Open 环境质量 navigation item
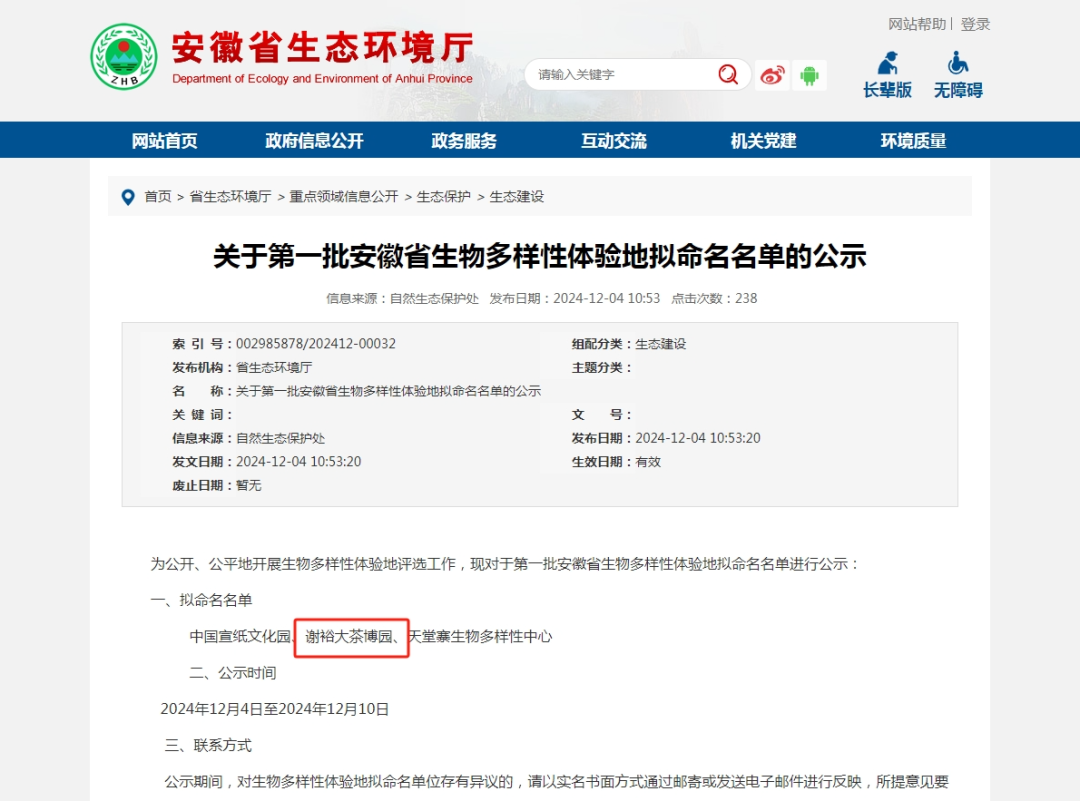1080x801 pixels. [x=913, y=141]
